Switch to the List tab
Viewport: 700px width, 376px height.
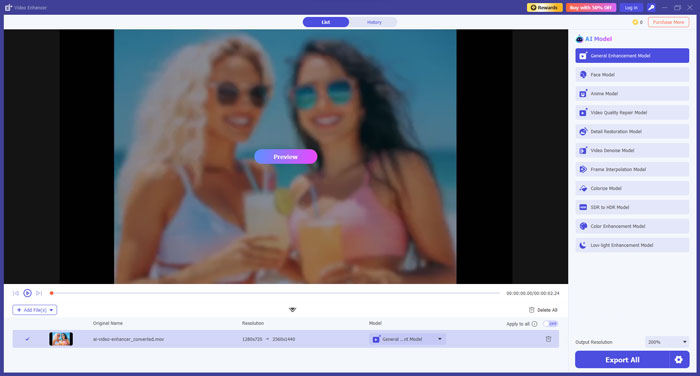click(326, 22)
